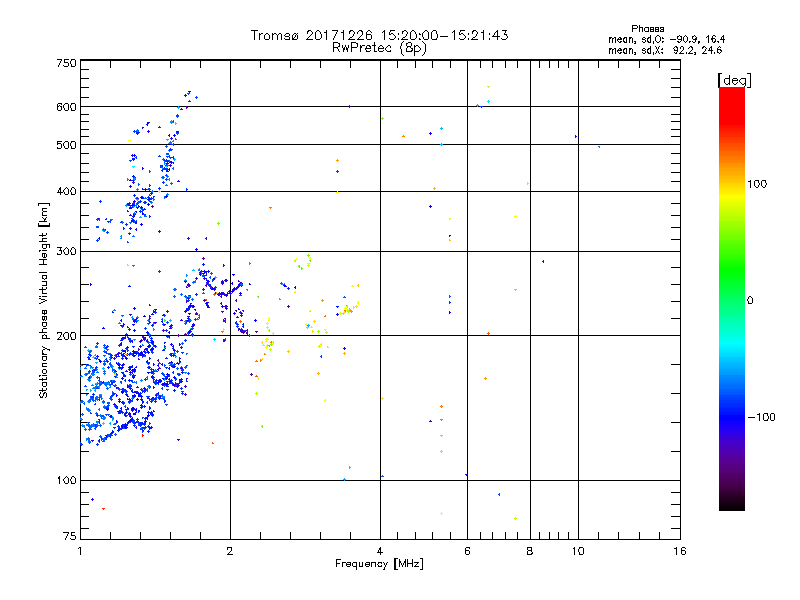Click the '100' colorbar tick label
800x600 pixels.
point(757,184)
